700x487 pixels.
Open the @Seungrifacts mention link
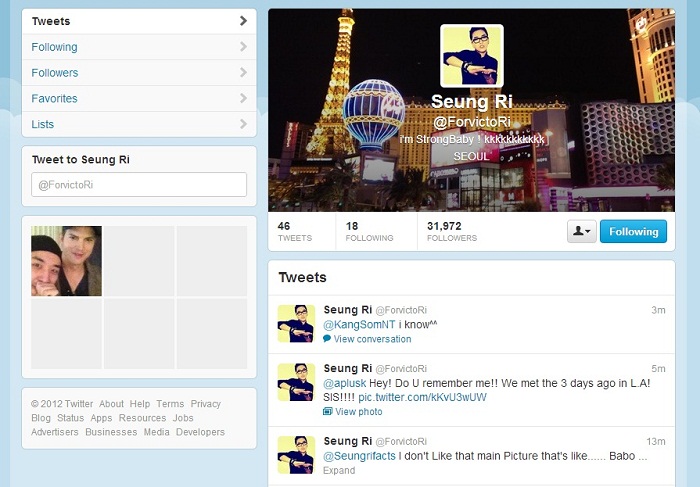coord(359,456)
